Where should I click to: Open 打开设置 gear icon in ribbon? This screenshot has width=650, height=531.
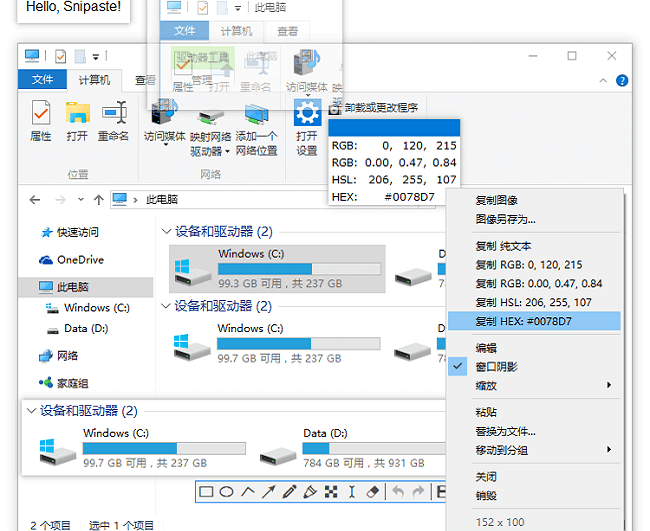306,129
